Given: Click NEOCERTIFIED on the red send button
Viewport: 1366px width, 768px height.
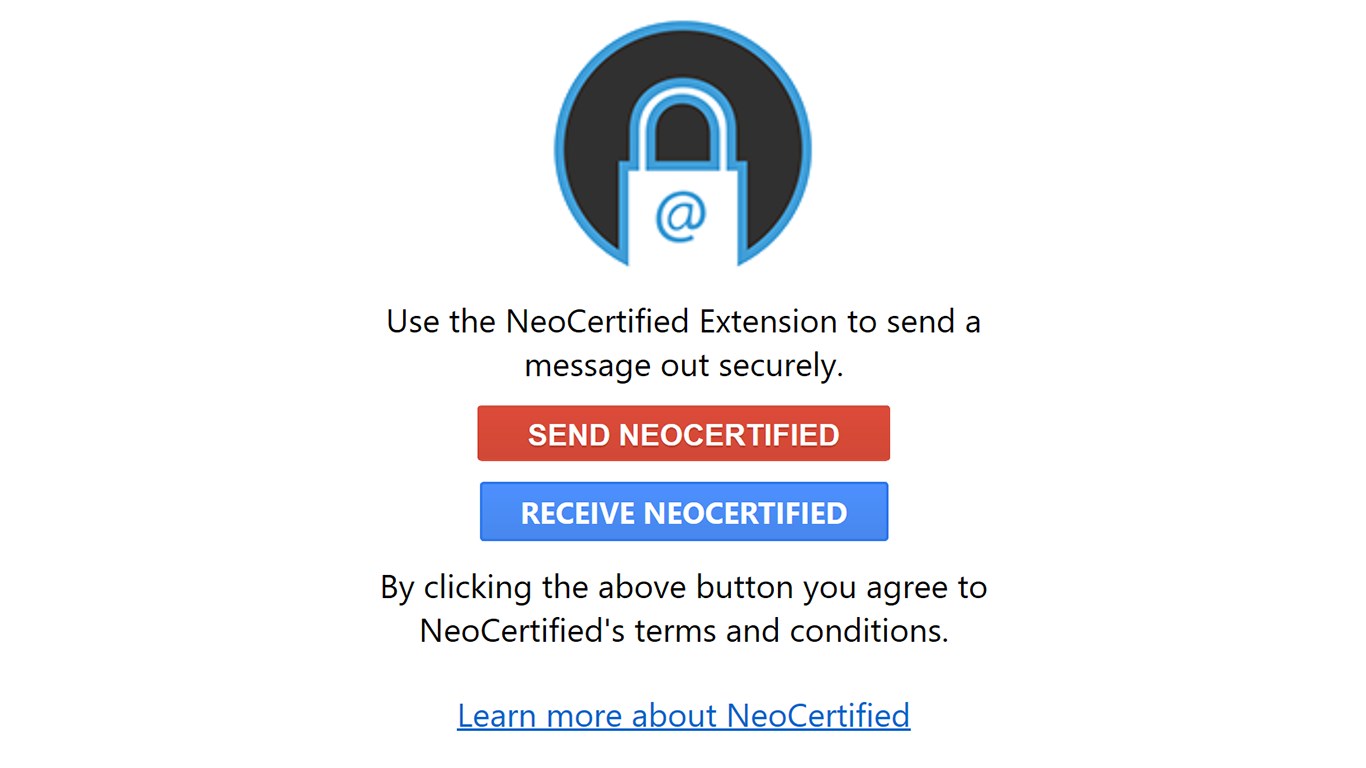Looking at the screenshot, I should pos(728,435).
